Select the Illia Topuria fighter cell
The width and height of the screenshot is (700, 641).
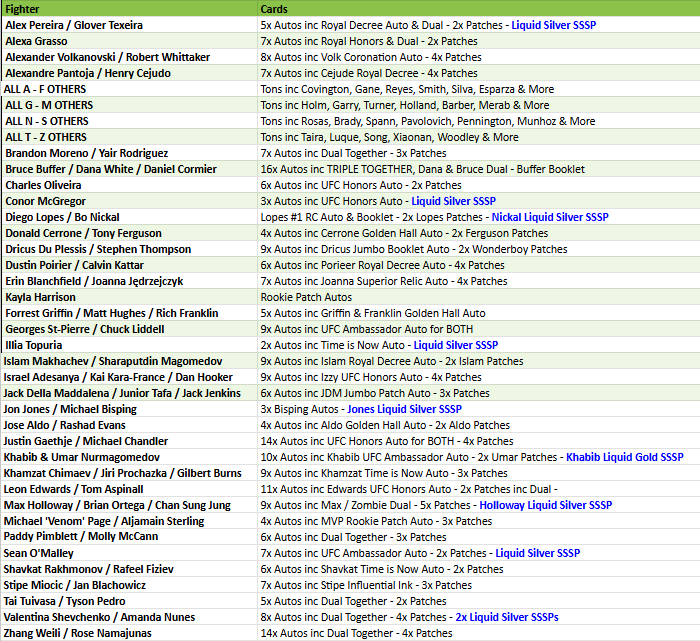37,345
